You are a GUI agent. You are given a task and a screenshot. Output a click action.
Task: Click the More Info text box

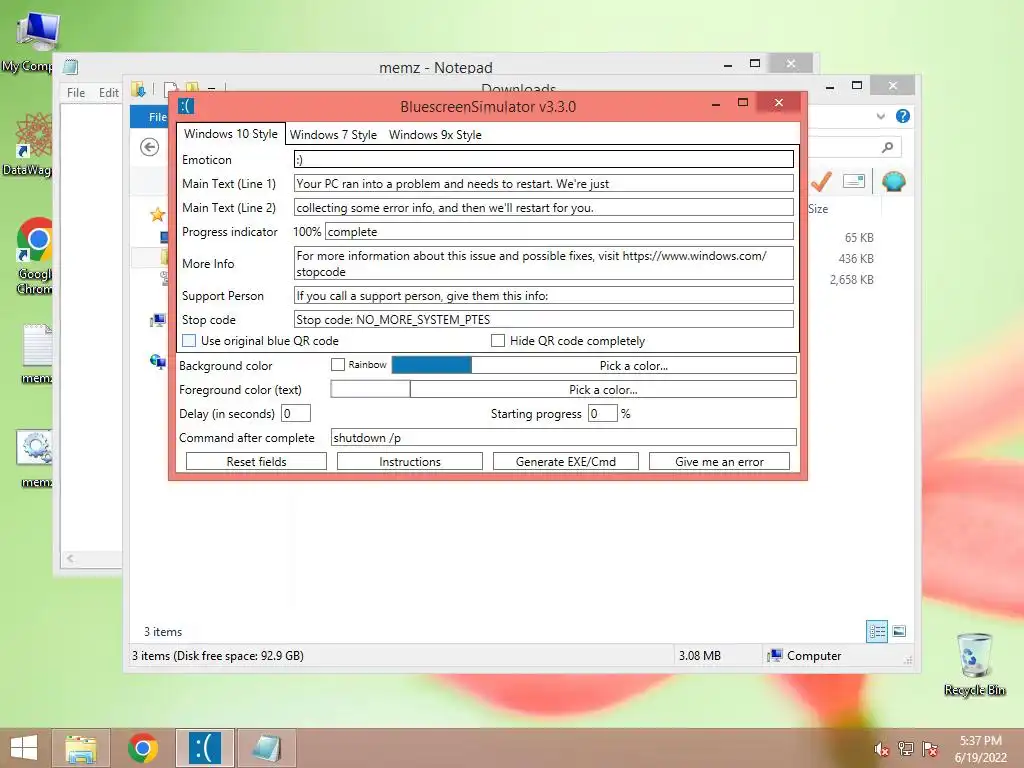point(543,263)
